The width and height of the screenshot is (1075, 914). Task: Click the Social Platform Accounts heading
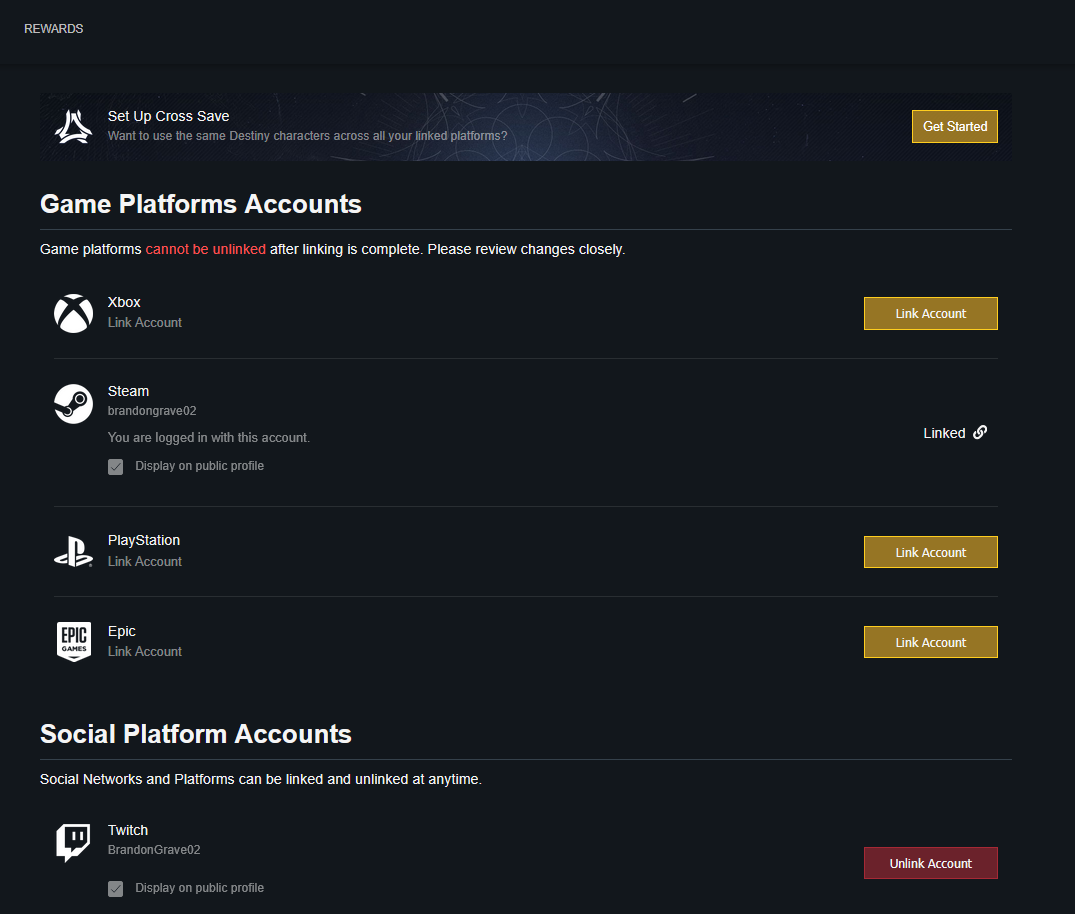(196, 734)
